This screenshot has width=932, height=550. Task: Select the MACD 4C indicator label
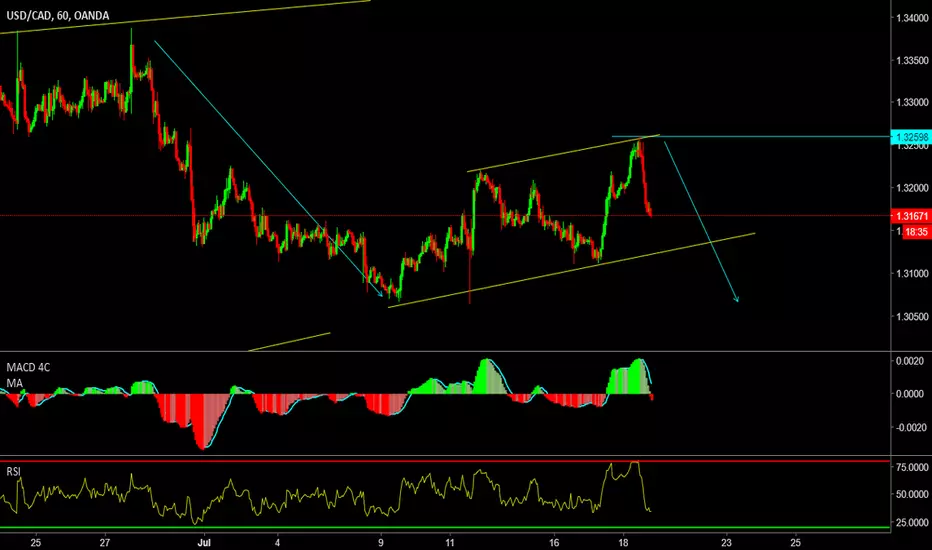tap(28, 367)
